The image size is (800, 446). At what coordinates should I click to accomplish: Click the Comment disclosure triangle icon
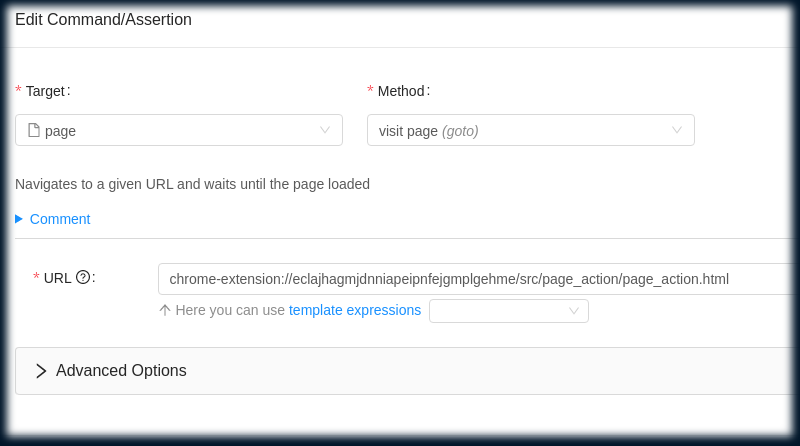[19, 219]
